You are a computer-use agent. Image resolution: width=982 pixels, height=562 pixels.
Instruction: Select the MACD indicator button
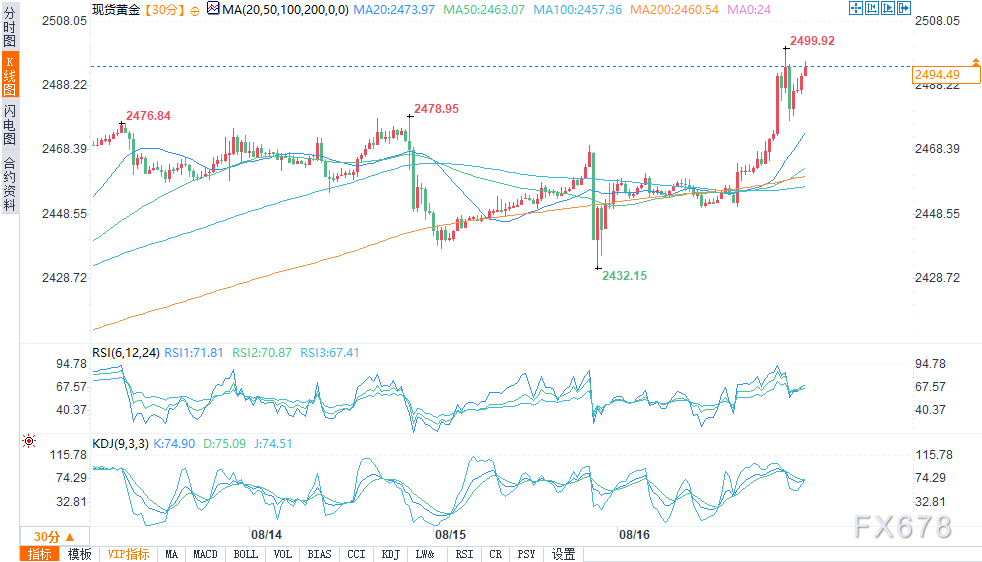point(205,554)
